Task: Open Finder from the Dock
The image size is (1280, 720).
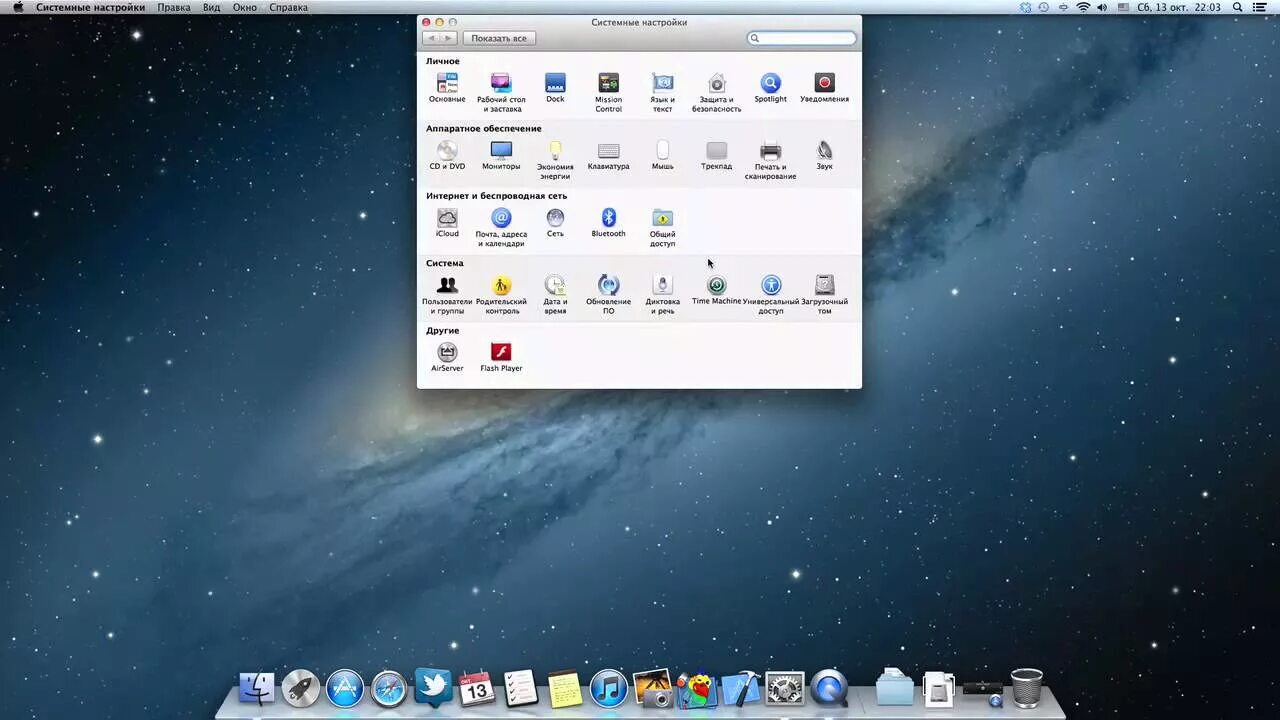Action: pos(257,688)
